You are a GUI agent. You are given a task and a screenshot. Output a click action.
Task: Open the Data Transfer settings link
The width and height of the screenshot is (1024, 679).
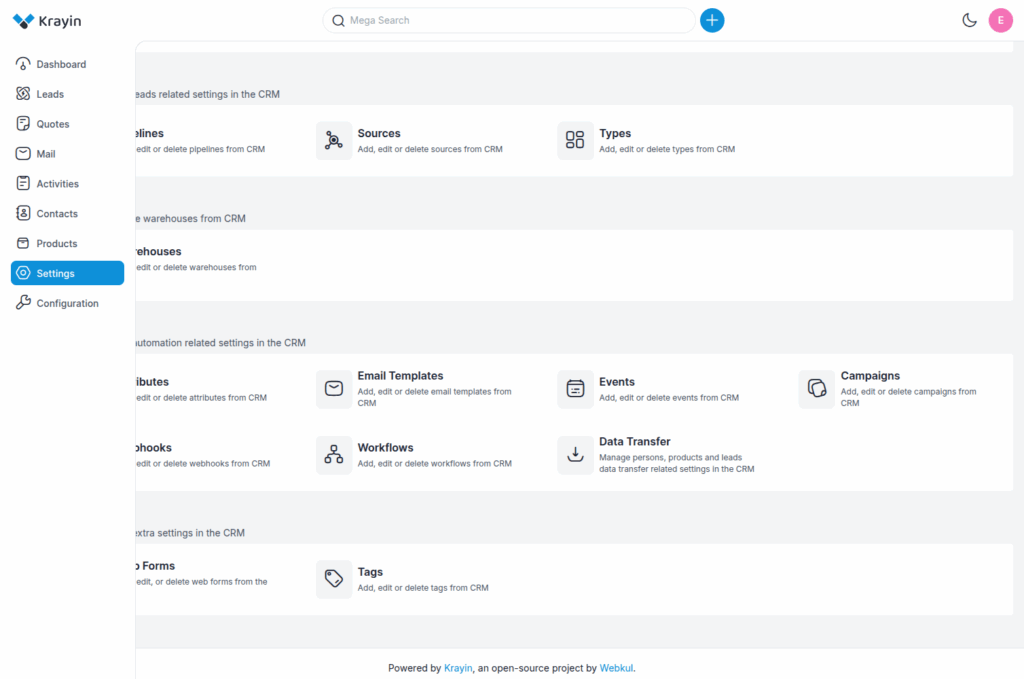[635, 442]
